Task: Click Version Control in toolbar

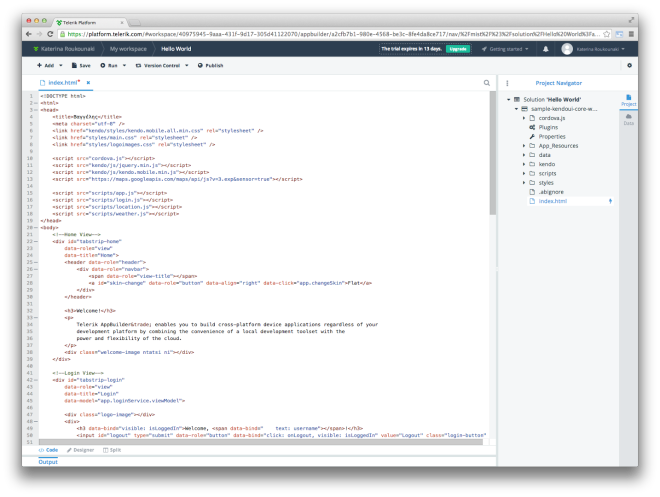Action: (158, 65)
